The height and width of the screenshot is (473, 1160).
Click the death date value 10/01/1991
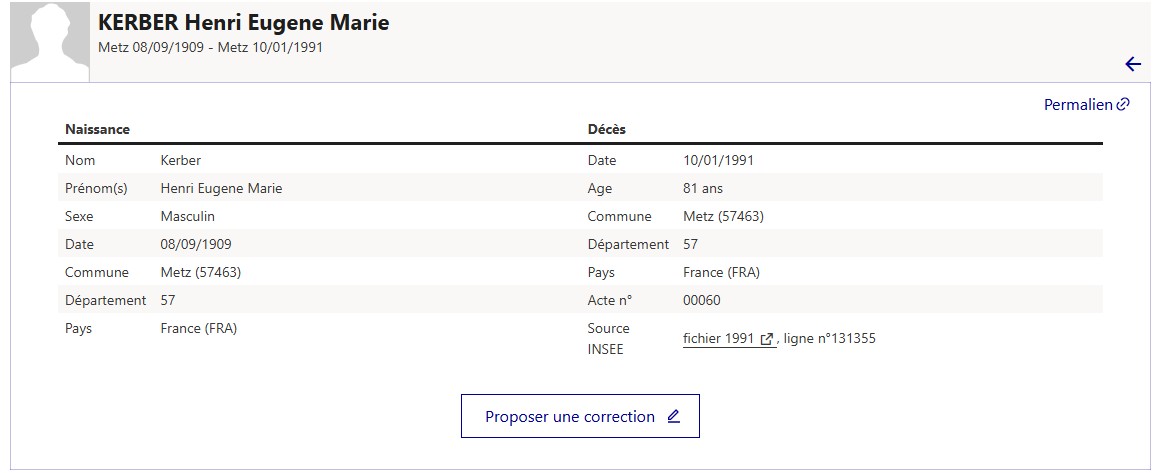719,160
